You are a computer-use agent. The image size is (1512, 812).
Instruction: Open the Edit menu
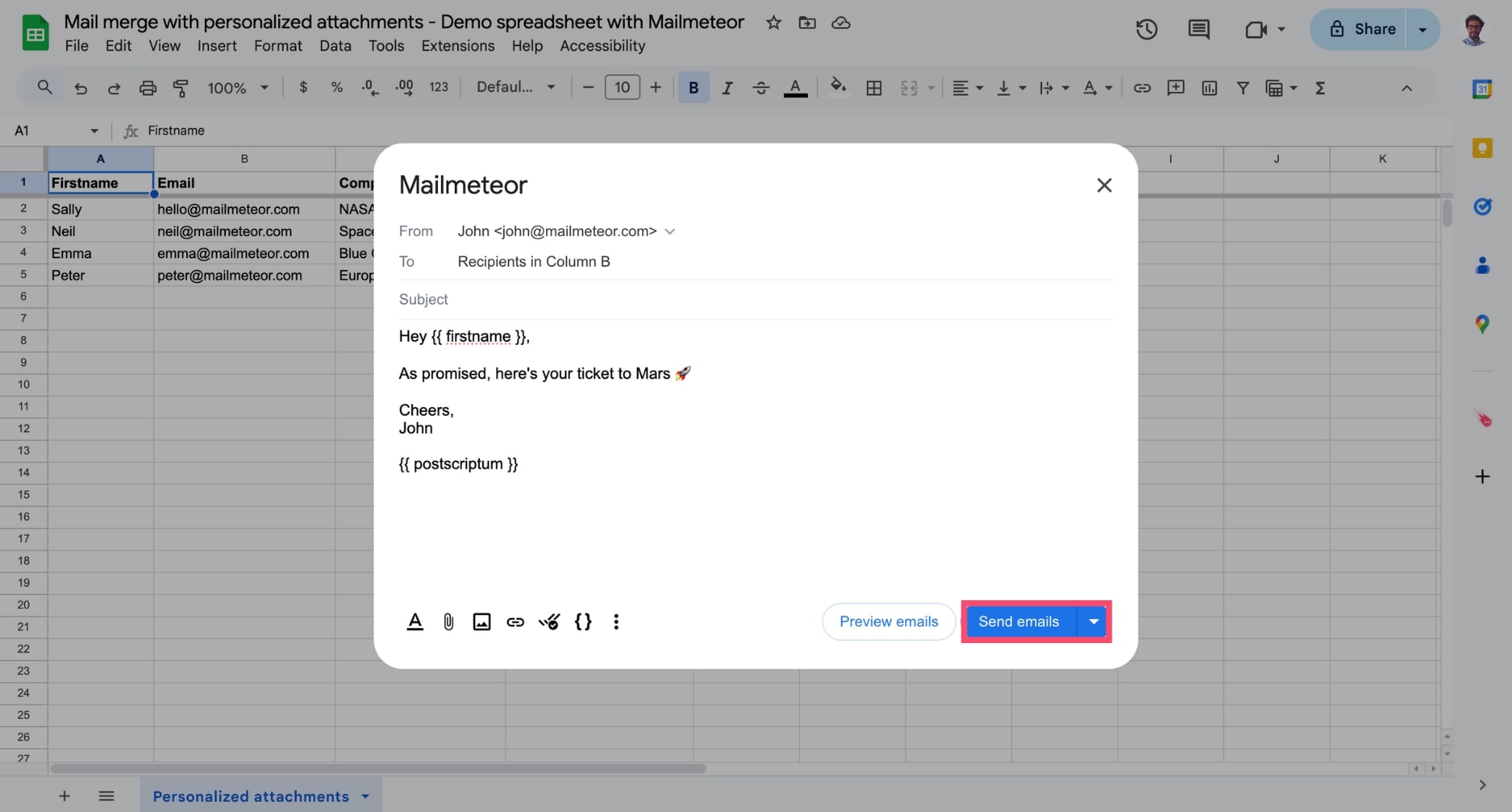click(118, 46)
